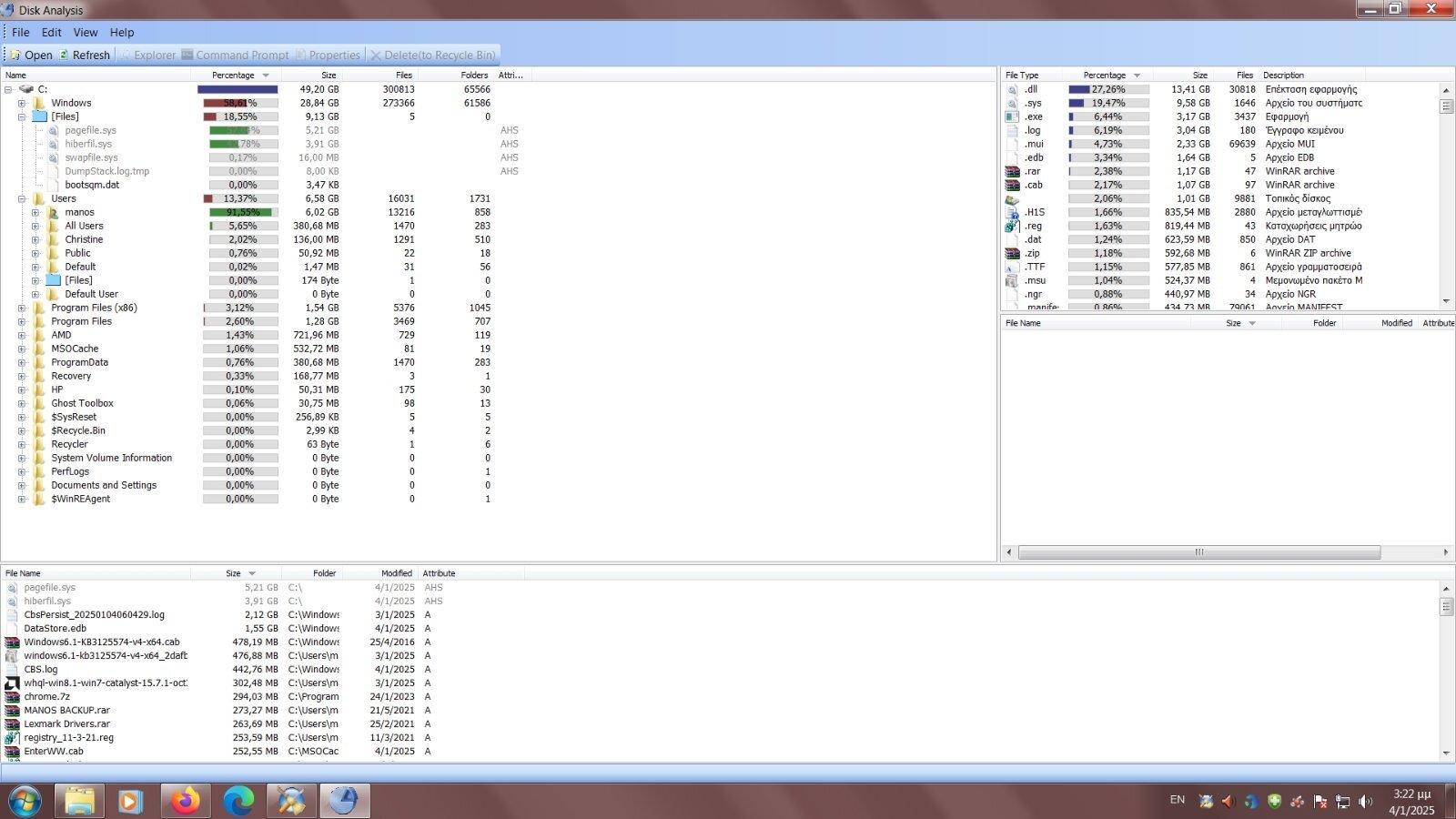Click the .dll percentage bar in file types

tap(1107, 89)
